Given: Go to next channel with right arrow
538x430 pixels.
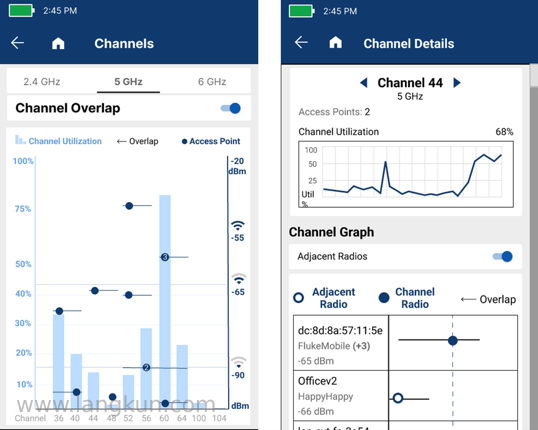Looking at the screenshot, I should click(457, 83).
